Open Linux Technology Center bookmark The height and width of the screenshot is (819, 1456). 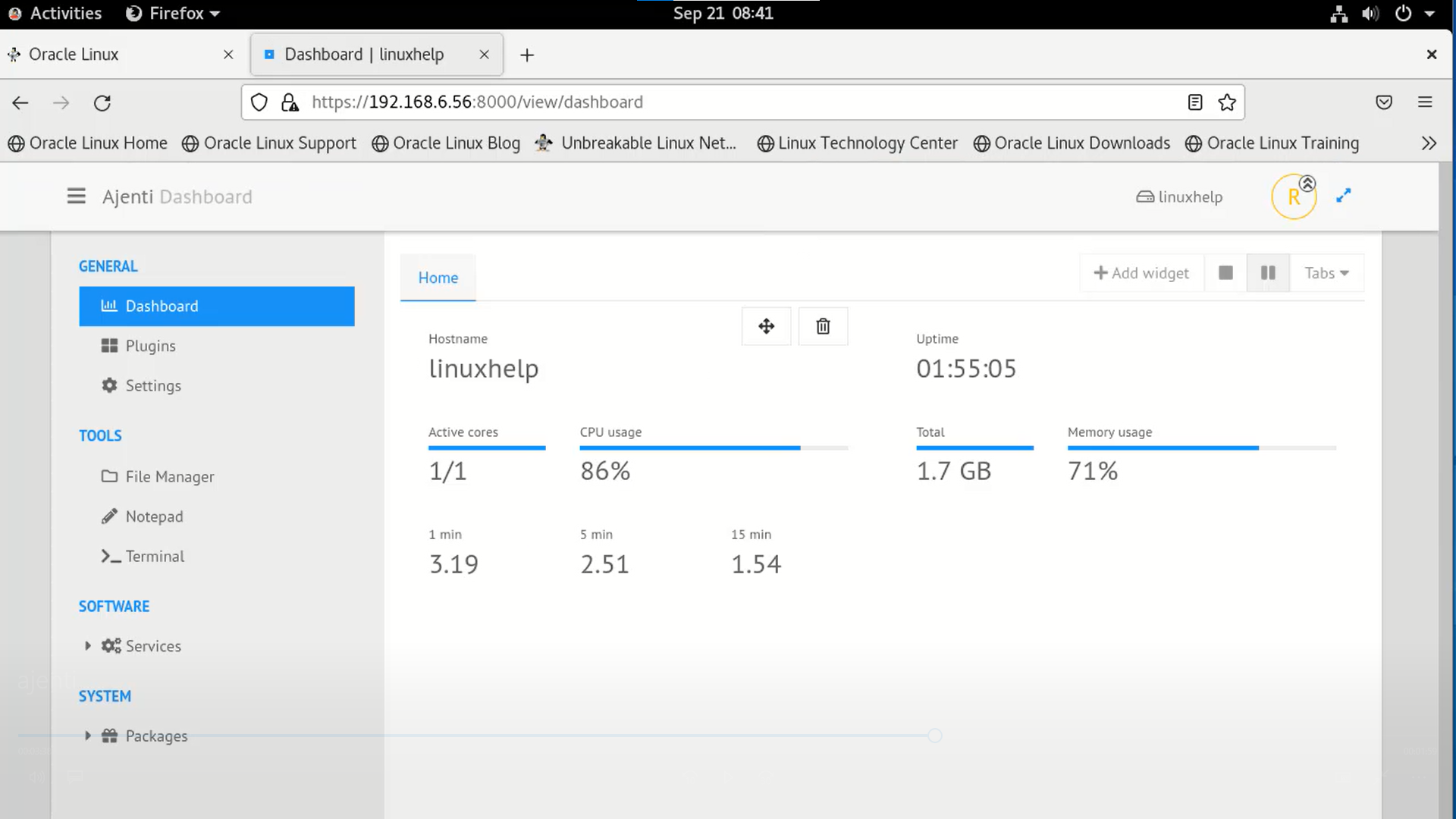[x=858, y=143]
